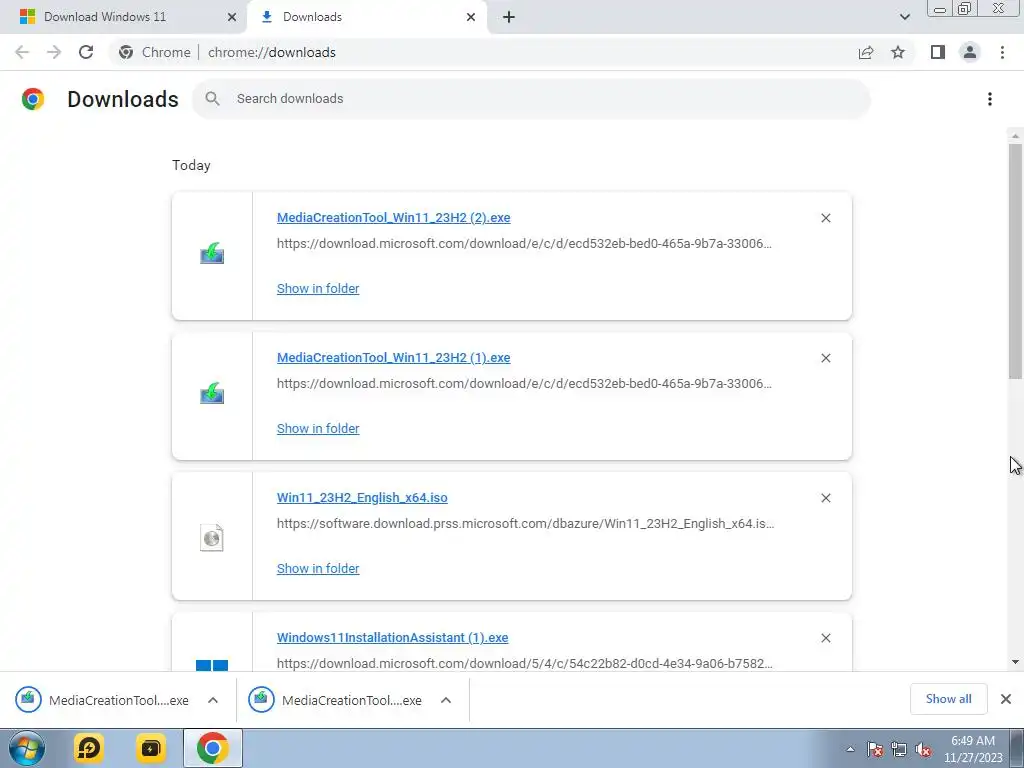
Task: Click the software.download.prss.microsoft.com URL text
Action: 525,524
